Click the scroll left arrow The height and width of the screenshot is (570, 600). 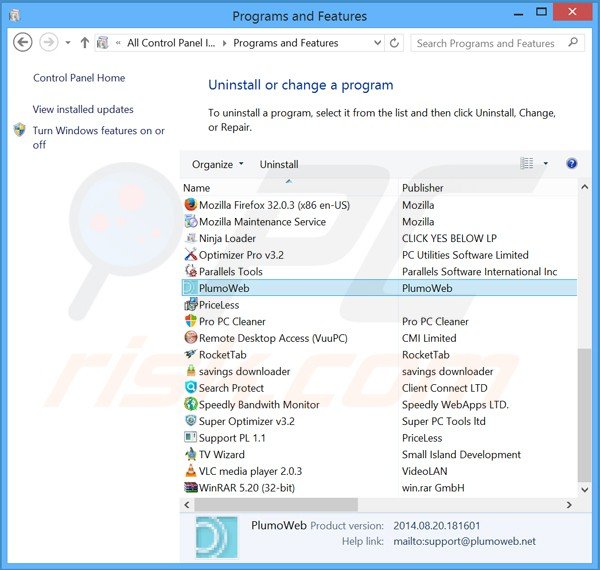(187, 505)
